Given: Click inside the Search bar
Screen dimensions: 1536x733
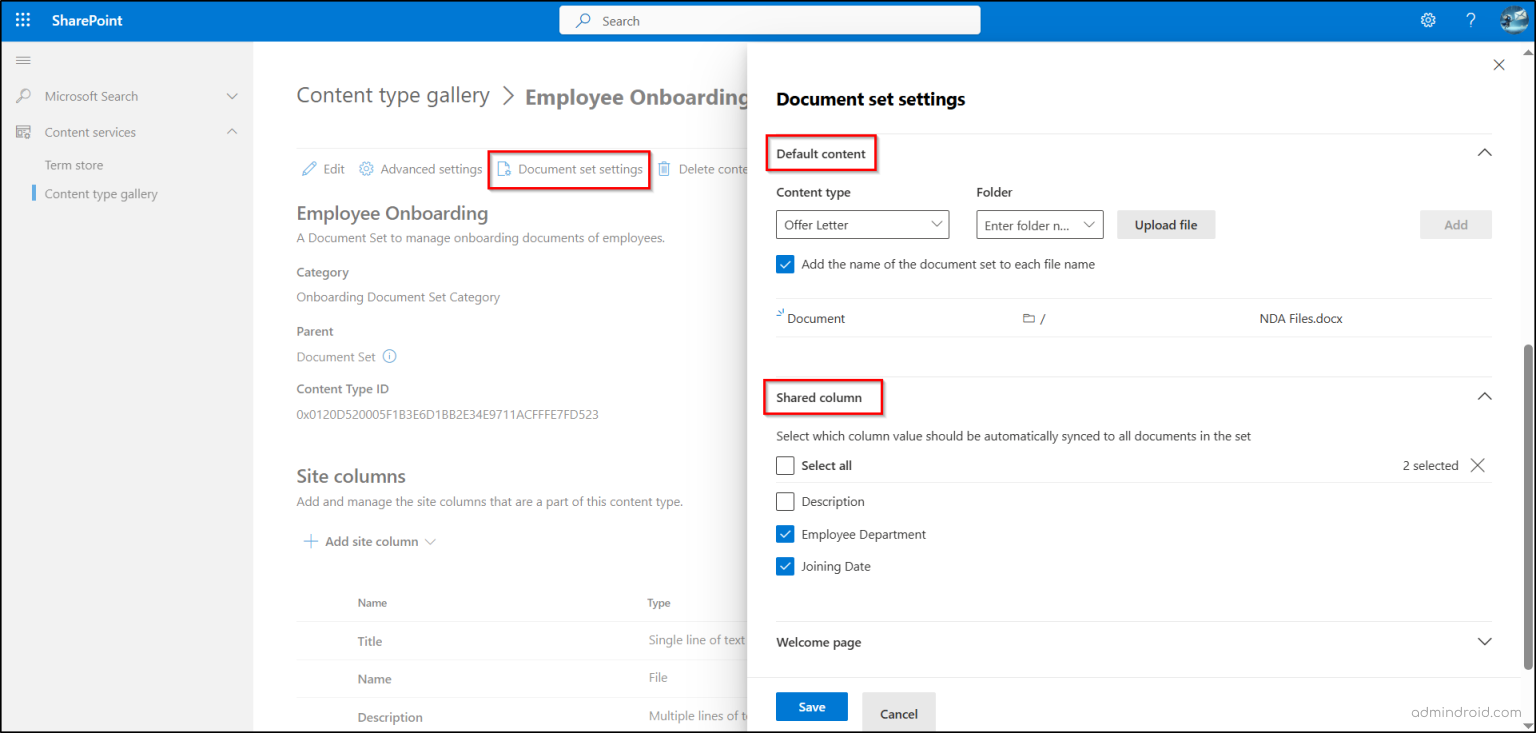Looking at the screenshot, I should pyautogui.click(x=769, y=20).
